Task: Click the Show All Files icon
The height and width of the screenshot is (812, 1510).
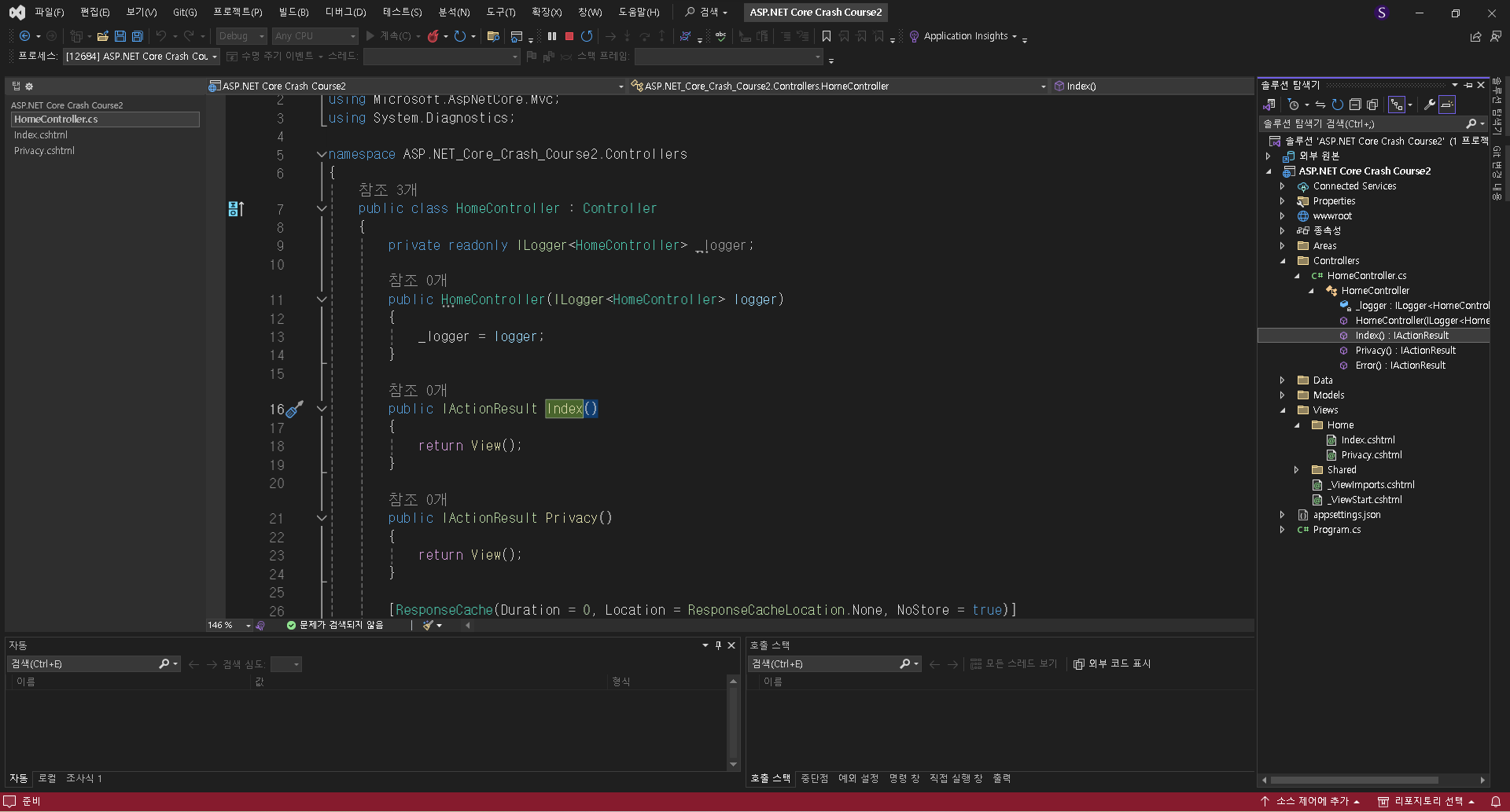Action: pyautogui.click(x=1372, y=105)
